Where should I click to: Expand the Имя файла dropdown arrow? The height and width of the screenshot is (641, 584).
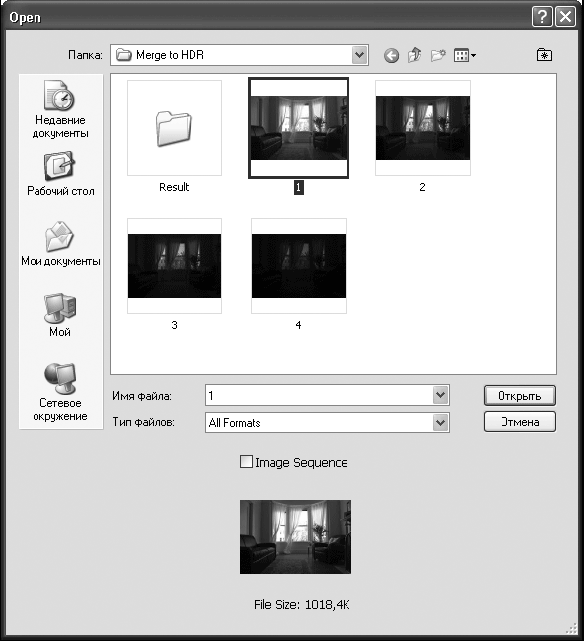440,395
